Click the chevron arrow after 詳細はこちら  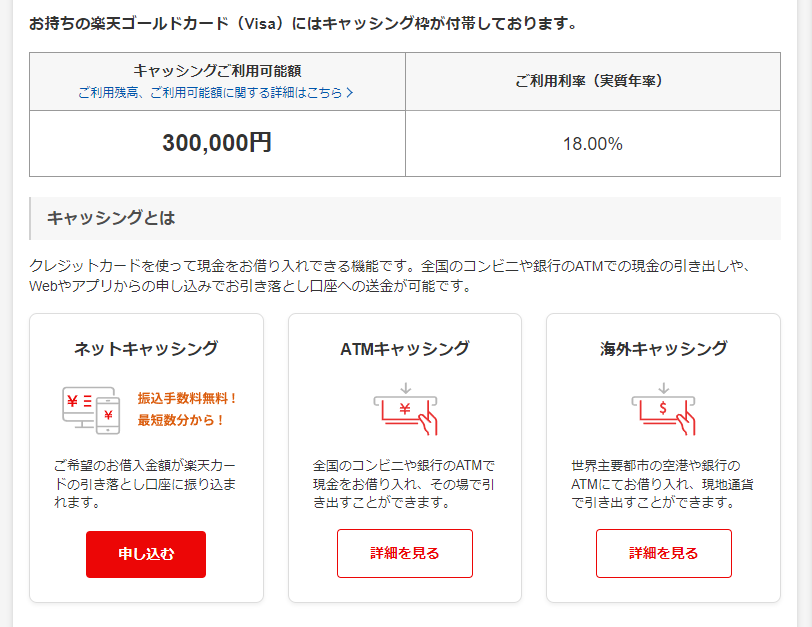[350, 93]
